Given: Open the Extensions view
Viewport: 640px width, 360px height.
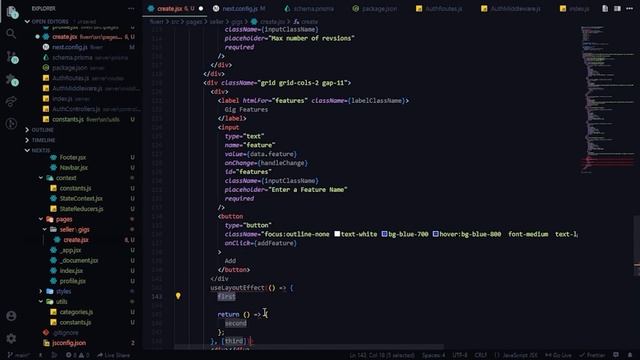Looking at the screenshot, I should pos(12,80).
